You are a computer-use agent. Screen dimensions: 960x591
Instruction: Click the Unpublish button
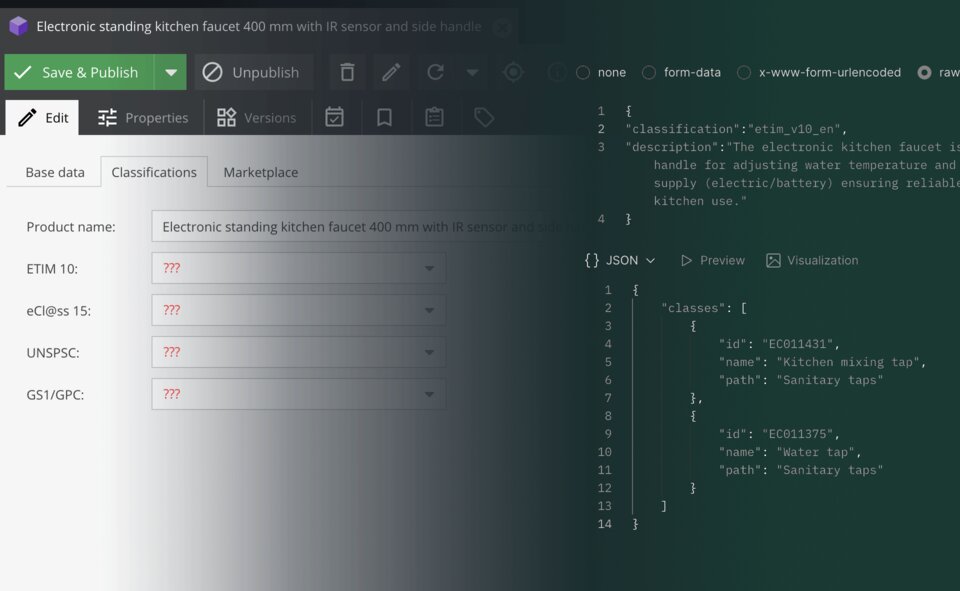253,72
